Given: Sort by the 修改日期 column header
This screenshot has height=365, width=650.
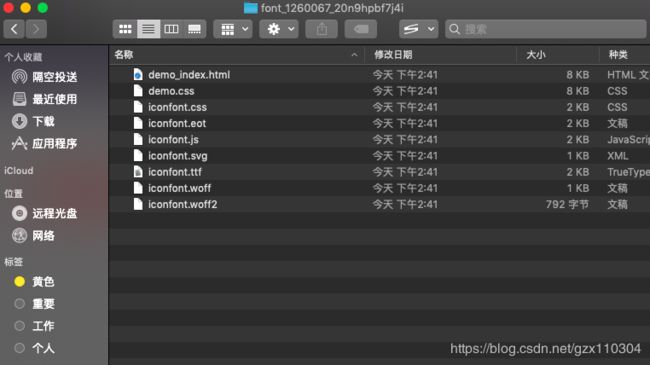Looking at the screenshot, I should (x=393, y=55).
